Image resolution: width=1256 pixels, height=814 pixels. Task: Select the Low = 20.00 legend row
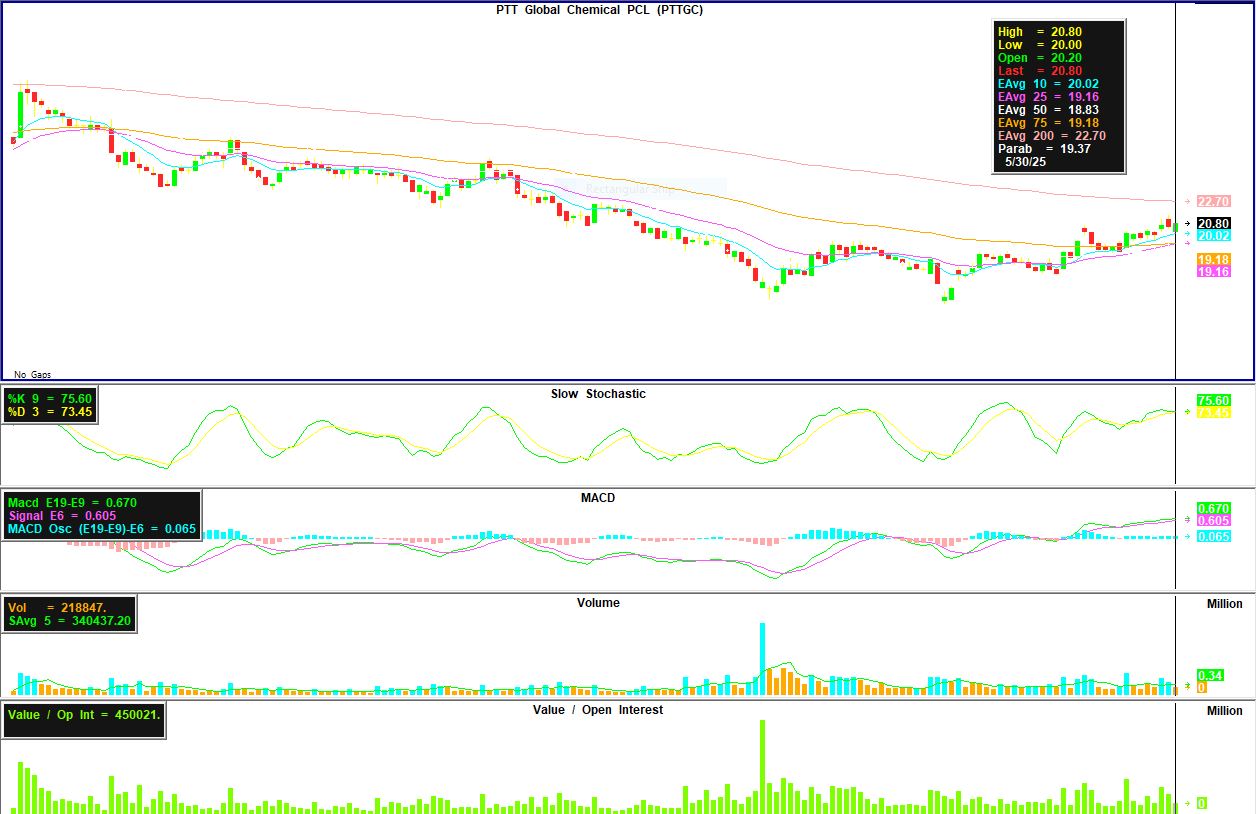pos(1040,45)
